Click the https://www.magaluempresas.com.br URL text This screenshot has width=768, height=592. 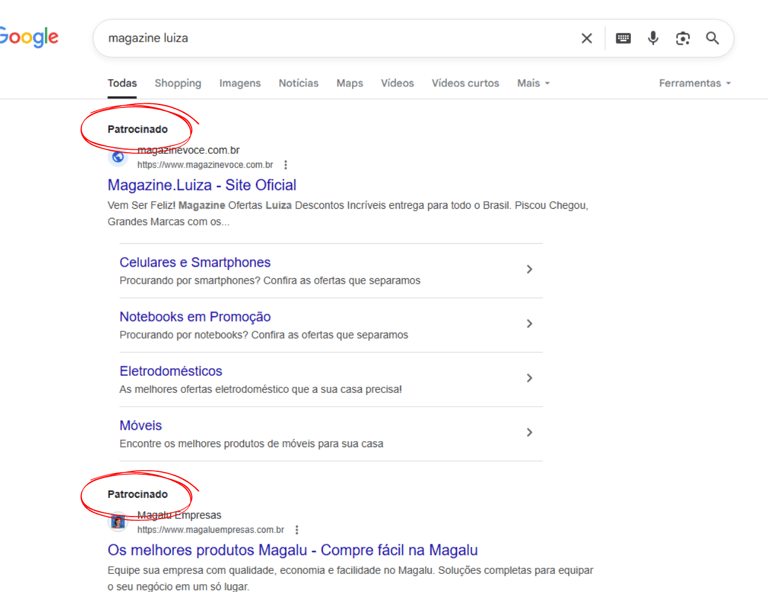tap(211, 530)
